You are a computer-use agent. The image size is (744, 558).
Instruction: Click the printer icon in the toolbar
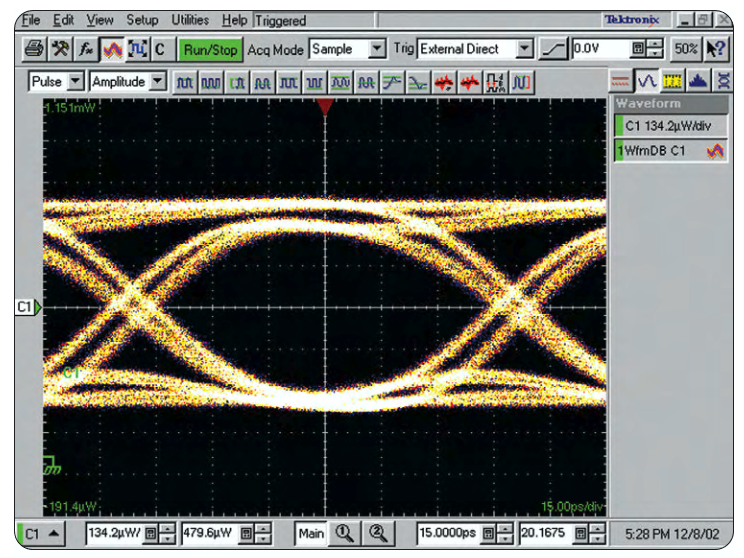click(34, 49)
